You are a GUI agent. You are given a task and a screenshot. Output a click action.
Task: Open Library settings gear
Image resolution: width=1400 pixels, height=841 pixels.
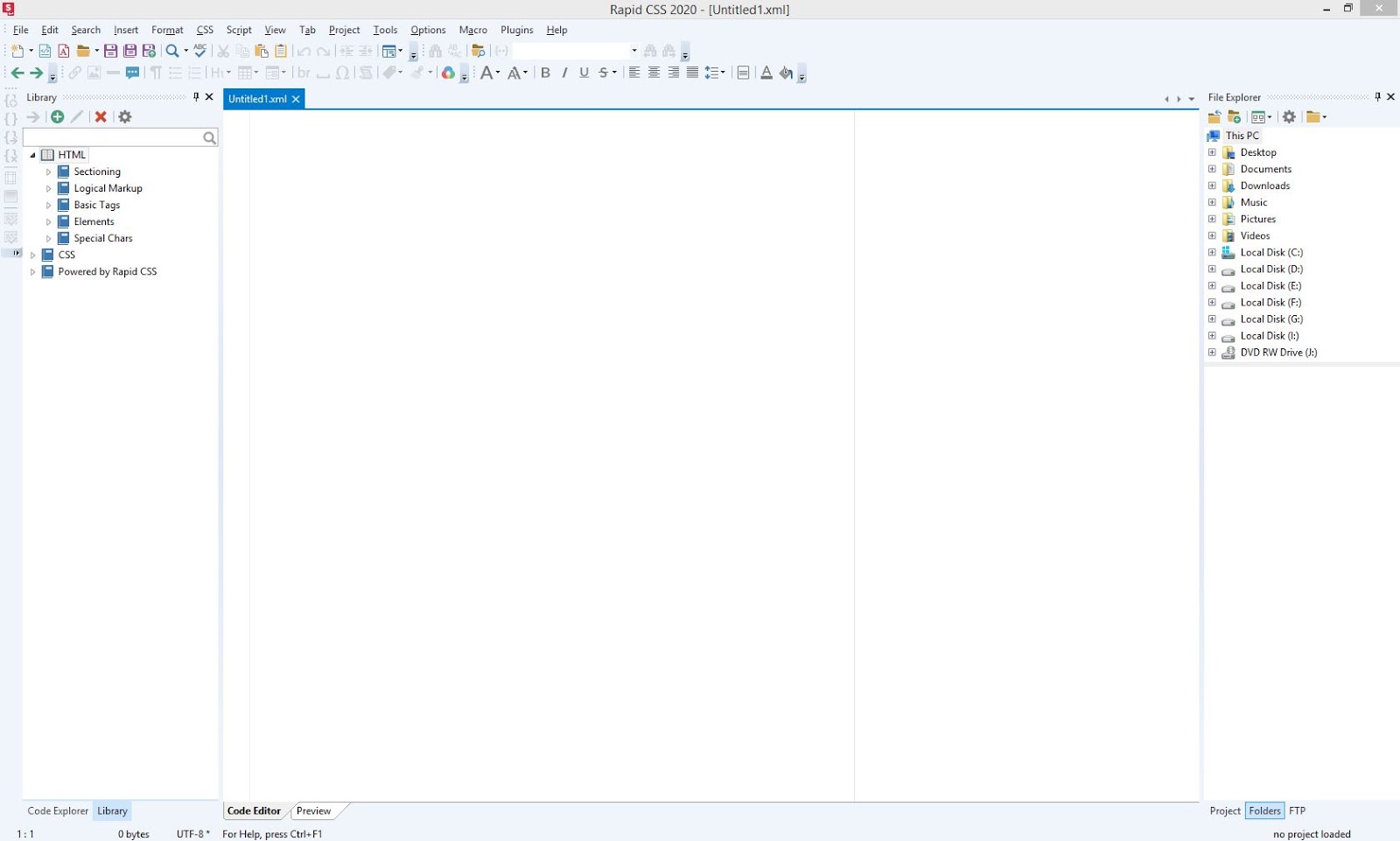[x=125, y=116]
